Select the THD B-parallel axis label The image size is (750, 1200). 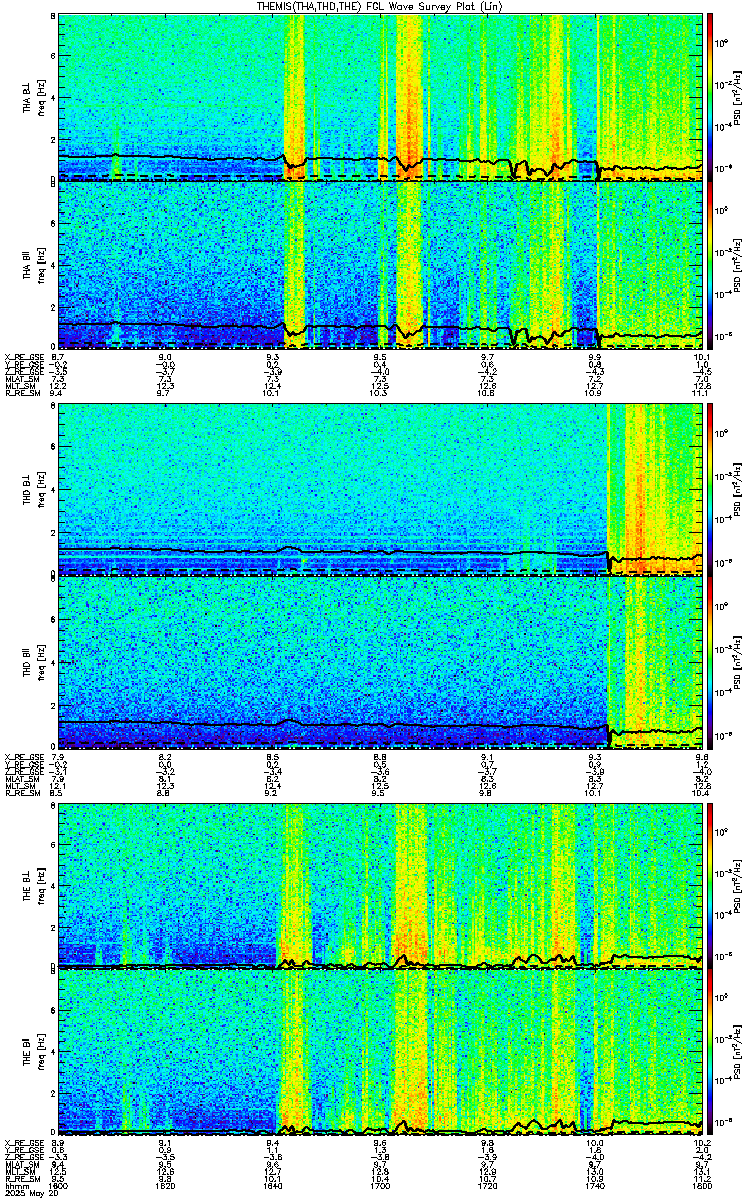pyautogui.click(x=27, y=663)
